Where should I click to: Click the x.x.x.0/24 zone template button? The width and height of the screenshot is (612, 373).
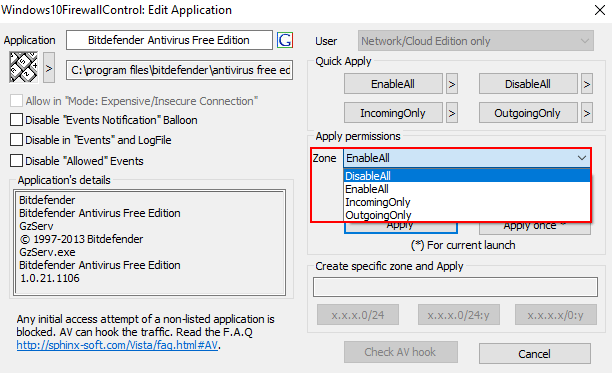[x=358, y=314]
